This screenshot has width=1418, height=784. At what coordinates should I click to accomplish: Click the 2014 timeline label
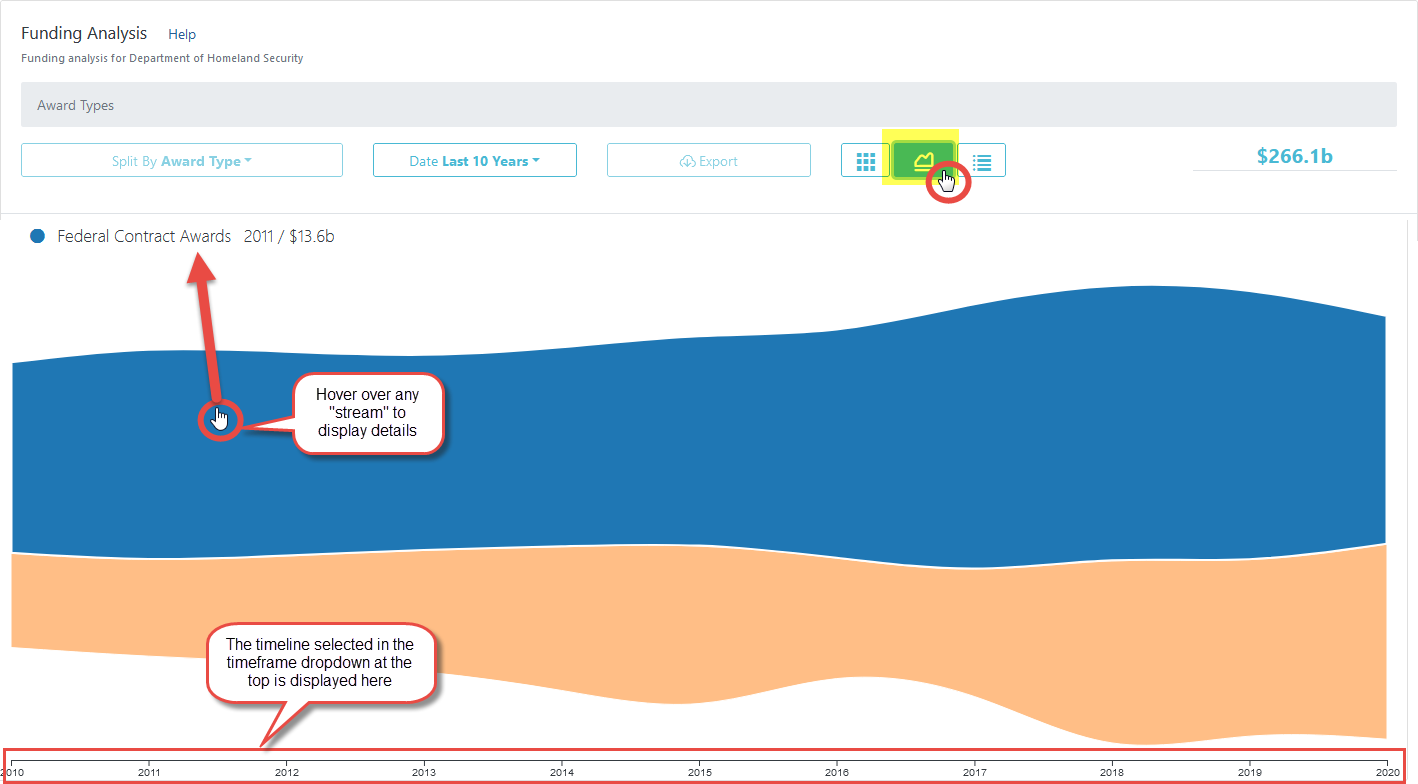(x=562, y=772)
